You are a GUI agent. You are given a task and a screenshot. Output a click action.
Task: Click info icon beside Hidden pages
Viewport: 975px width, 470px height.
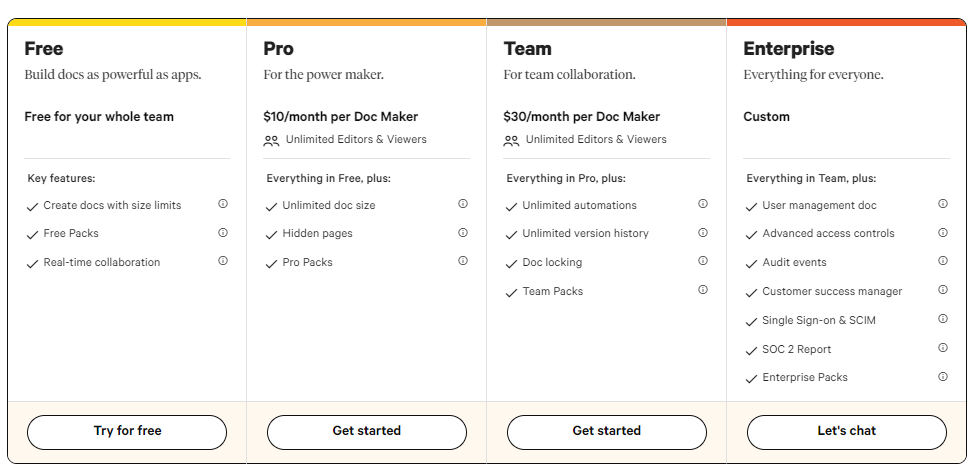(x=463, y=233)
